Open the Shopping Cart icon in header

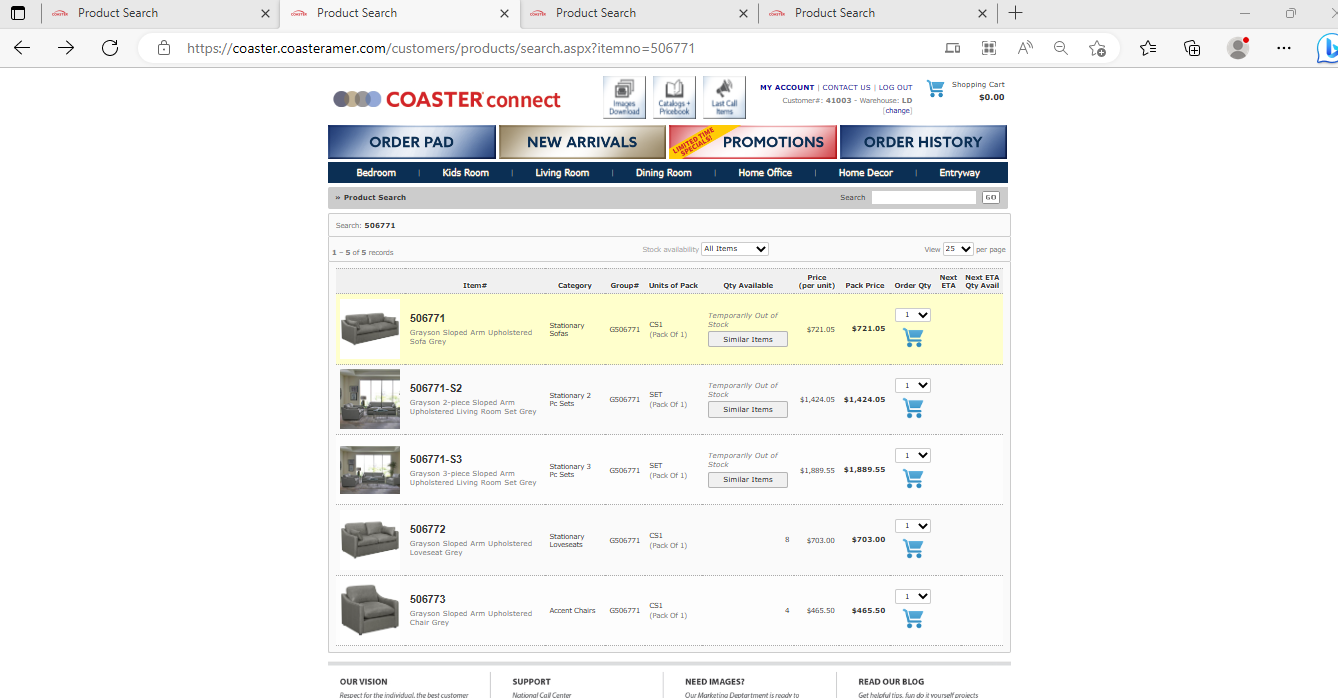[x=936, y=89]
